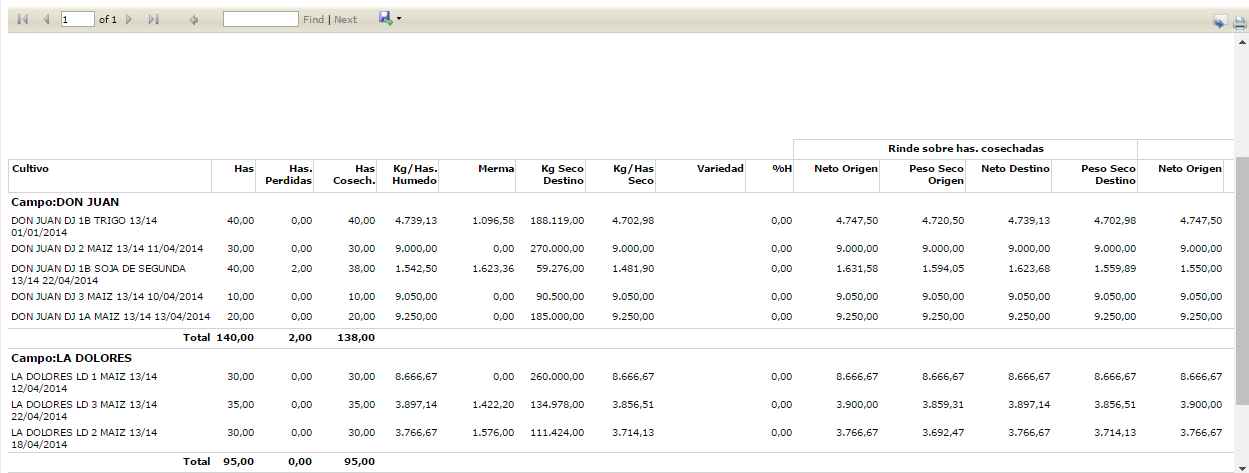Advance to the next report page
Viewport: 1249px width, 473px height.
(129, 19)
